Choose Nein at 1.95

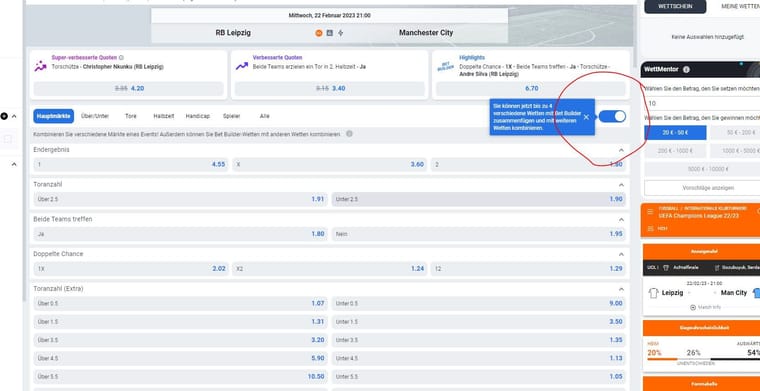(478, 234)
